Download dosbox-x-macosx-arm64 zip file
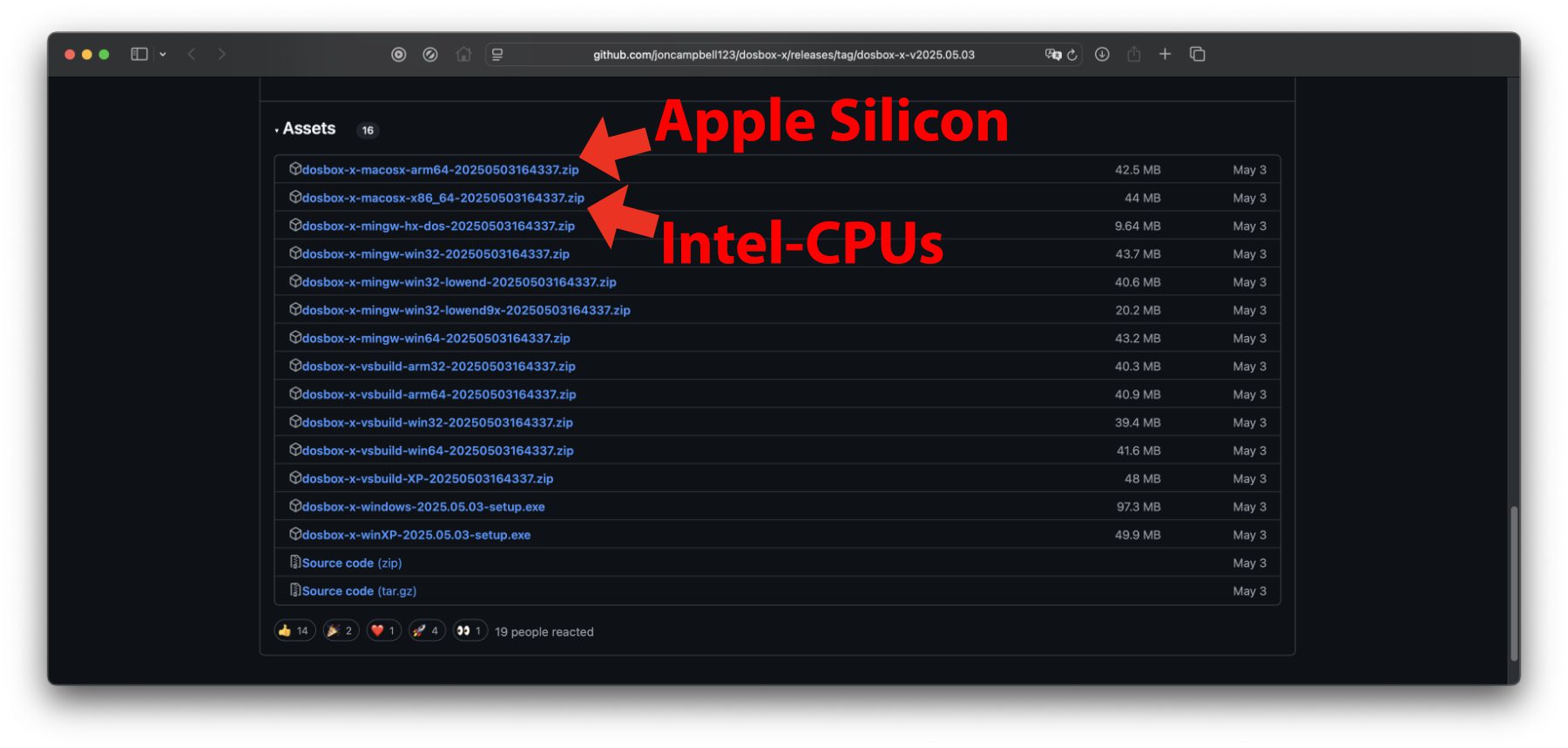 click(x=440, y=170)
